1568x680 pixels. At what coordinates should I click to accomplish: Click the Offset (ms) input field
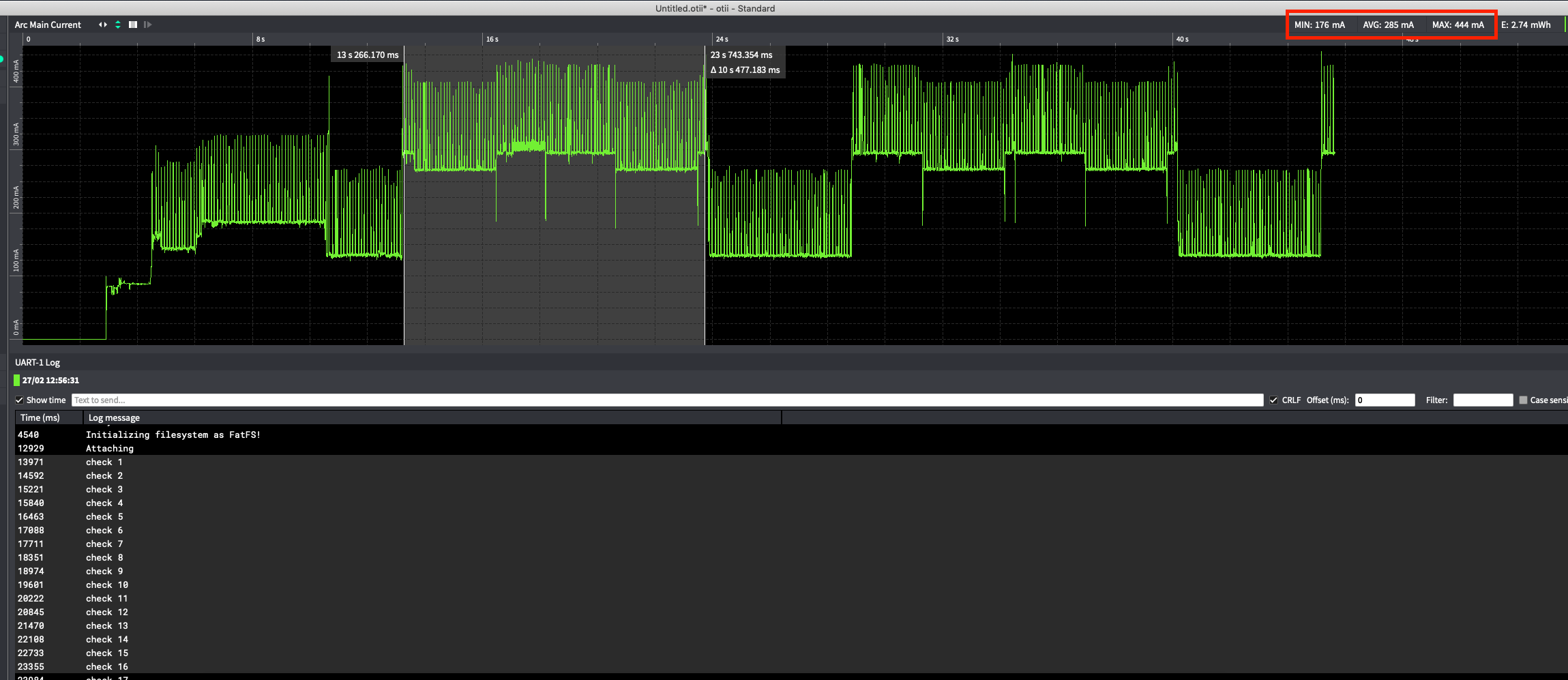click(1385, 400)
